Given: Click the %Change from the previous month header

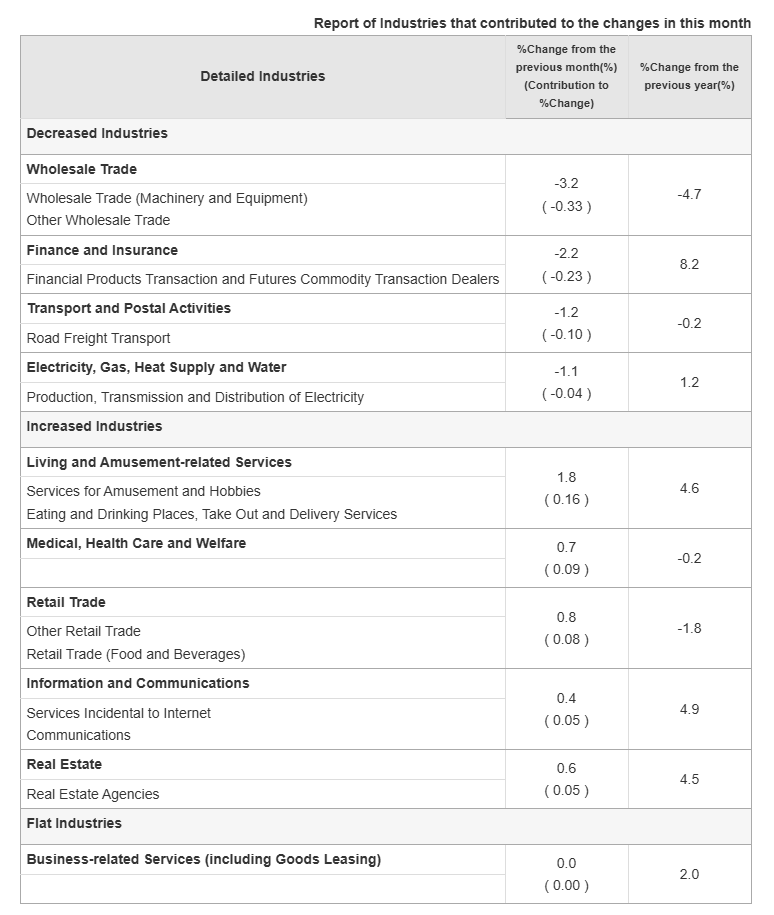Looking at the screenshot, I should (566, 76).
